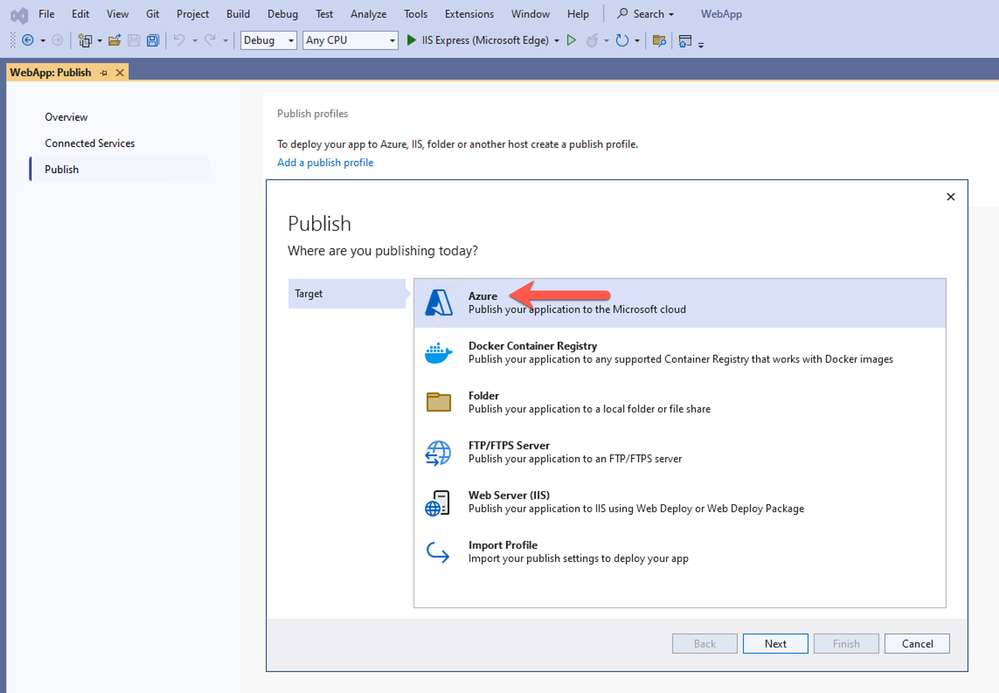Open the Help menu
The image size is (999, 693).
click(x=578, y=14)
